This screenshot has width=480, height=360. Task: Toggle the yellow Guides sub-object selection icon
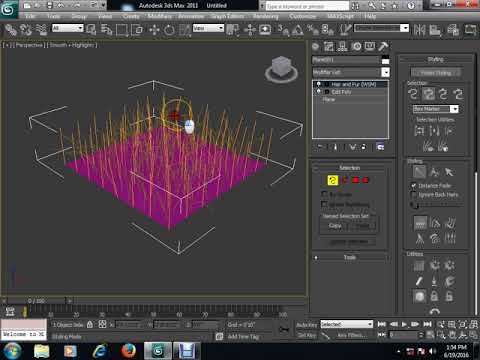[x=332, y=180]
